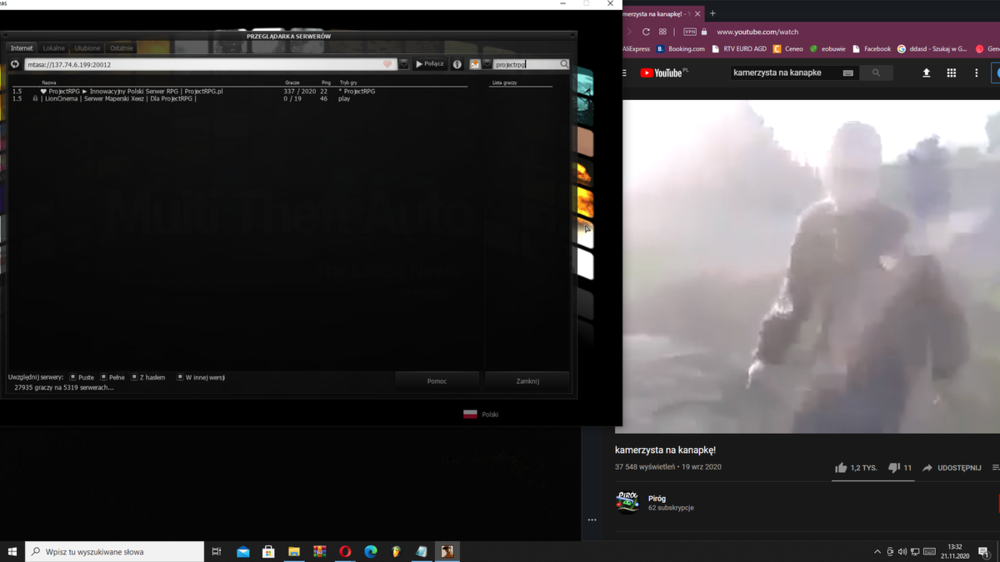This screenshot has height=562, width=1000.
Task: Toggle W innej wersji checkbox
Action: click(x=180, y=378)
